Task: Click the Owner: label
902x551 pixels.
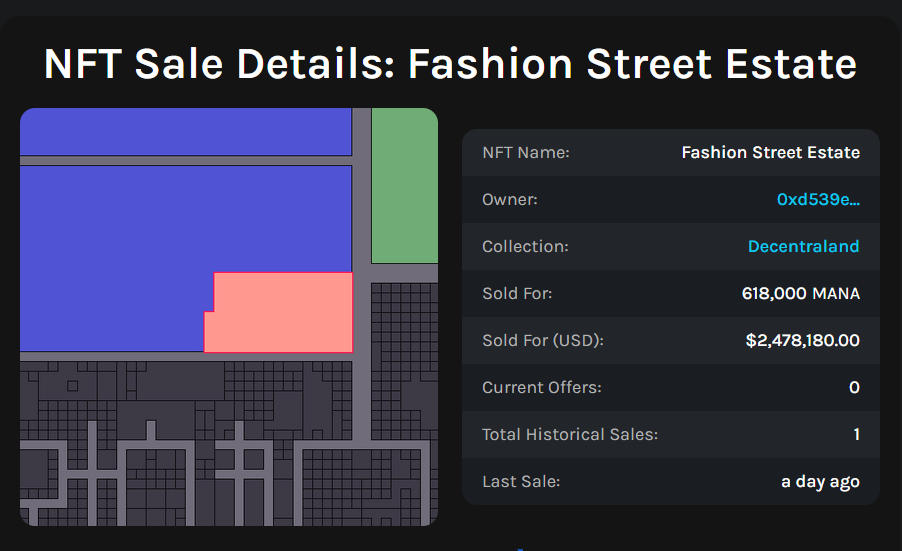Action: tap(510, 200)
